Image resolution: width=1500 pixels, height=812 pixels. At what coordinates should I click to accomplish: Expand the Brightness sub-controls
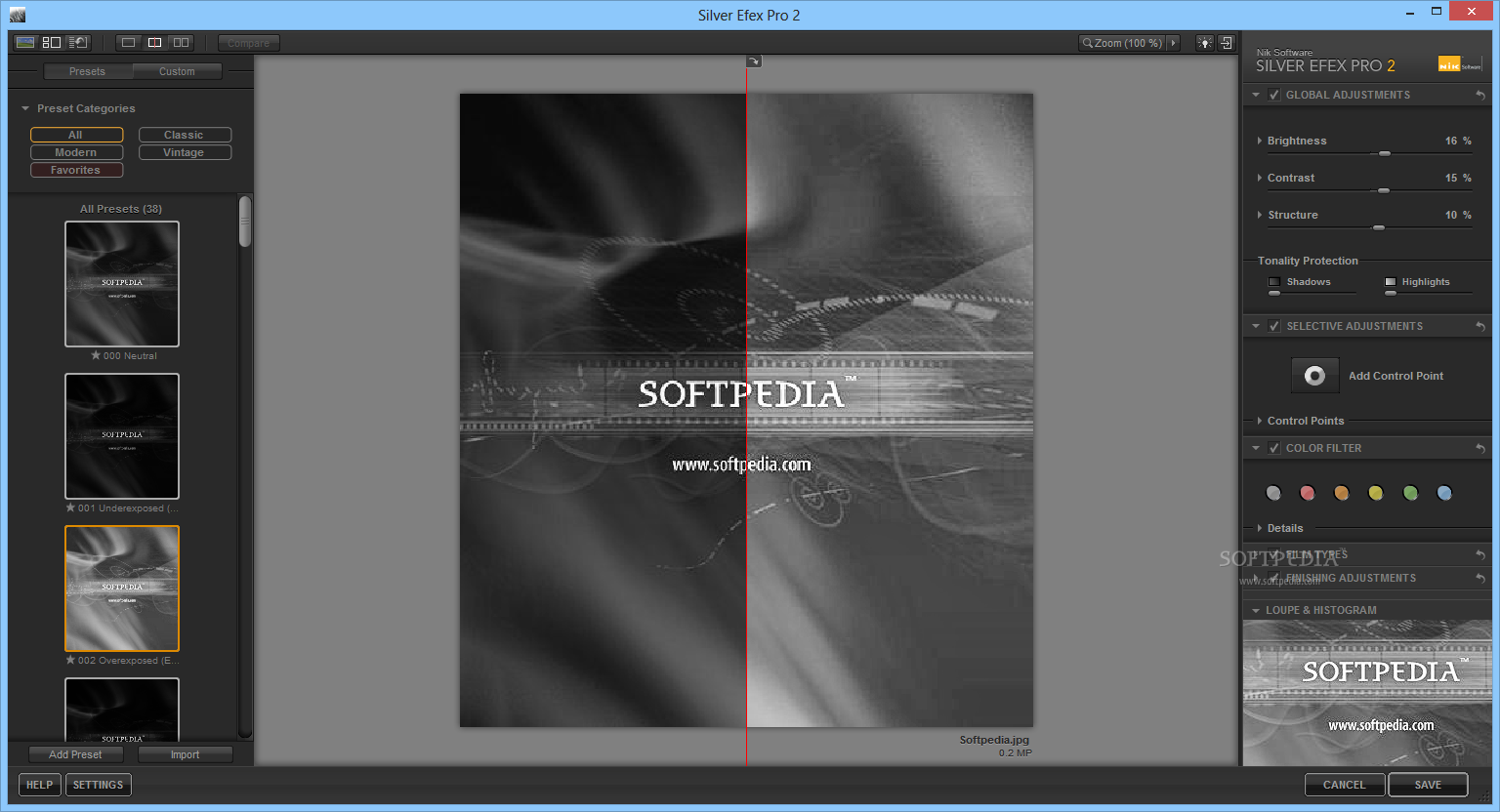coord(1260,141)
